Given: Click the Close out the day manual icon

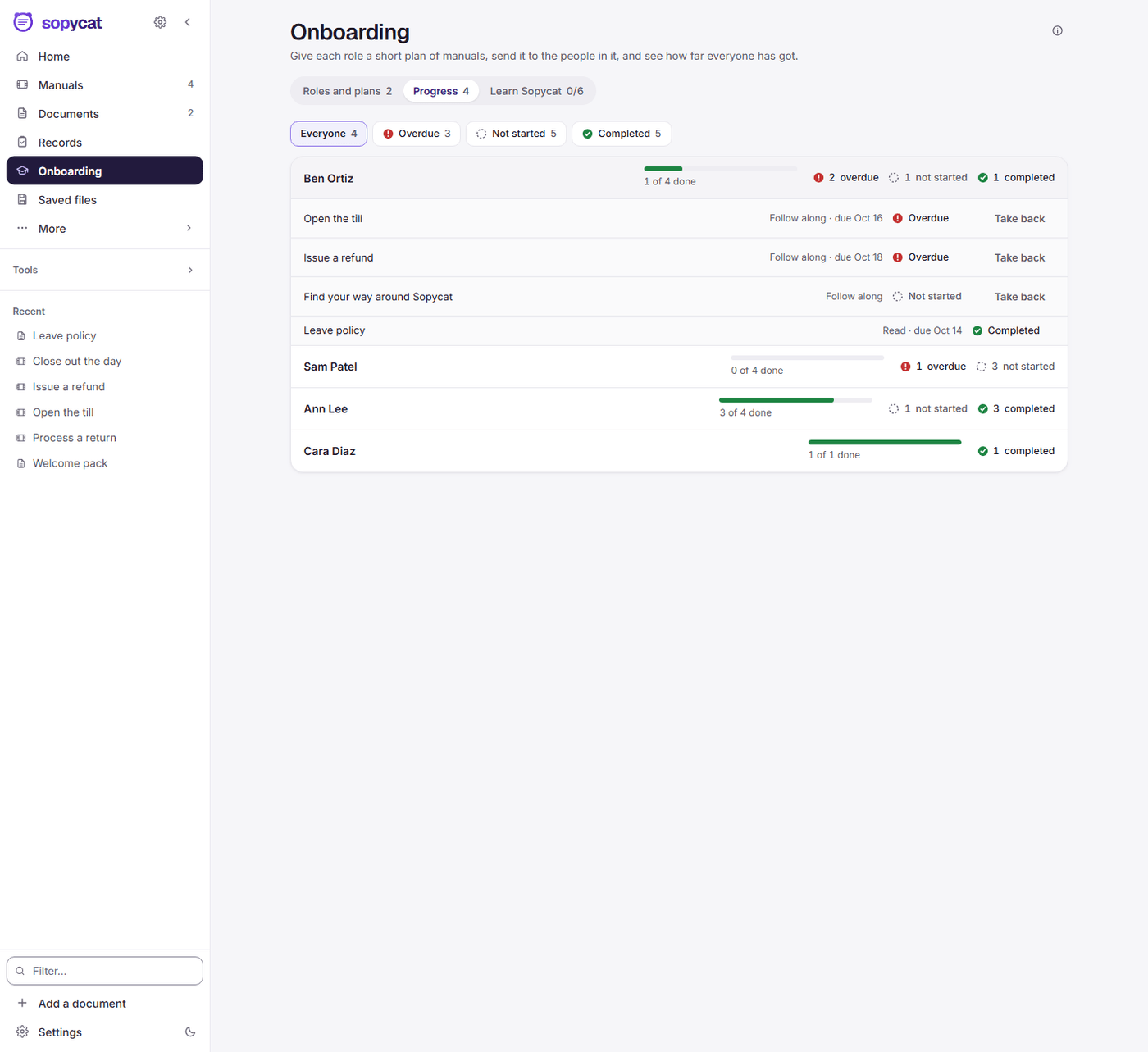Looking at the screenshot, I should click(x=21, y=362).
